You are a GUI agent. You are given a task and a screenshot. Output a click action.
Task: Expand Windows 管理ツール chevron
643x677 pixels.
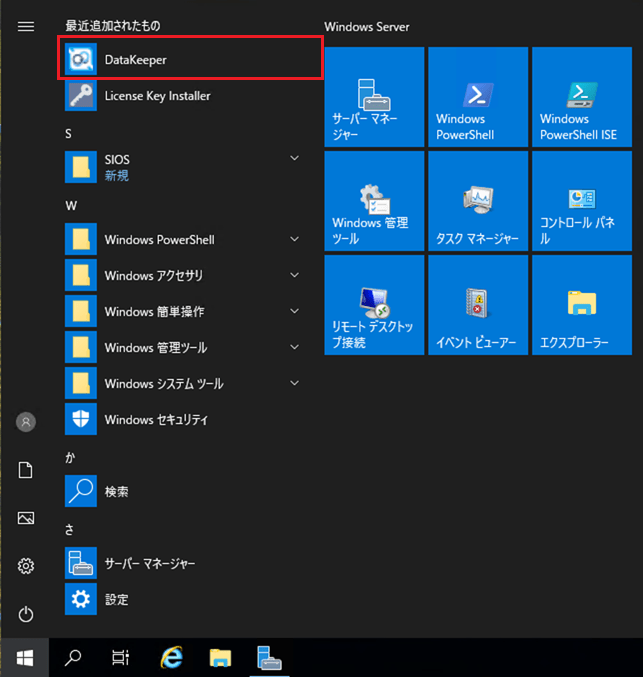(x=295, y=347)
